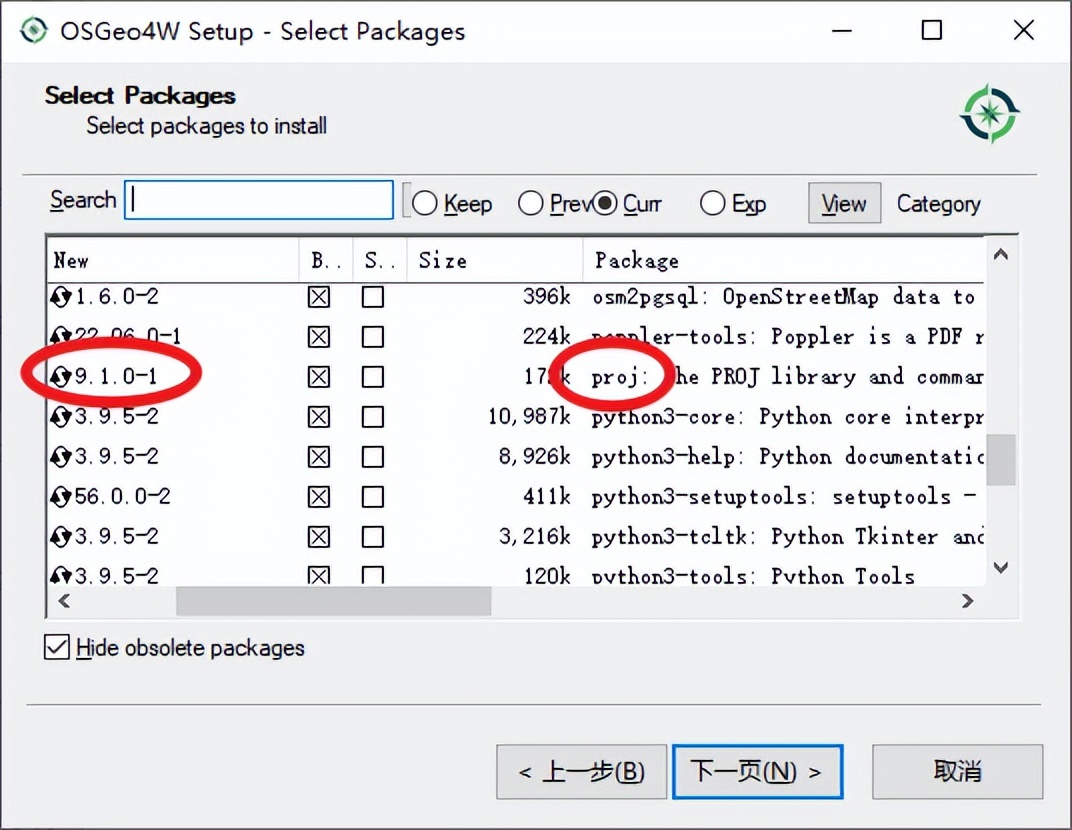Viewport: 1072px width, 830px height.
Task: Enable source checkbox for python3-setuptools
Action: click(373, 497)
